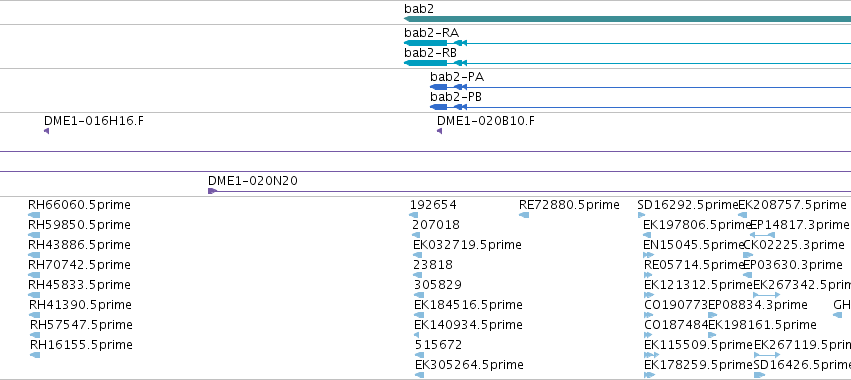Image resolution: width=851 pixels, height=380 pixels.
Task: Select the EK184516.5prime EST label
Action: [468, 305]
